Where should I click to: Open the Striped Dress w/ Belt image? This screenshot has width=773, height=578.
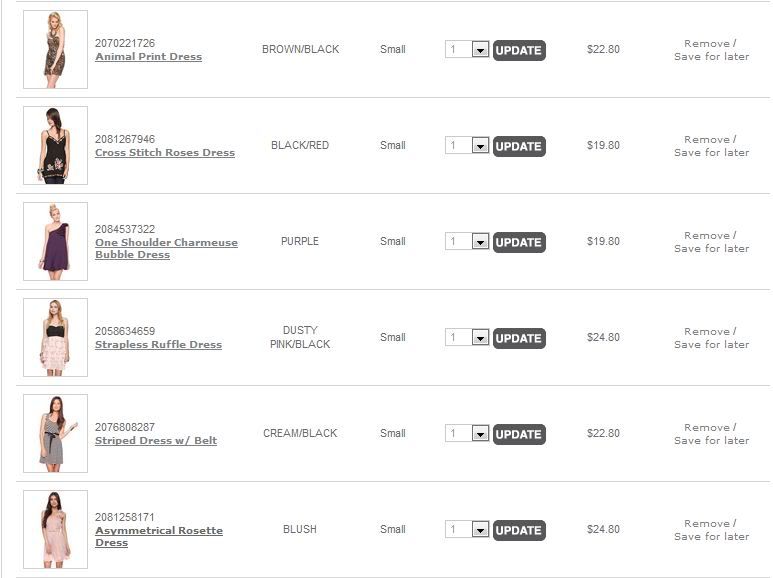coord(55,433)
